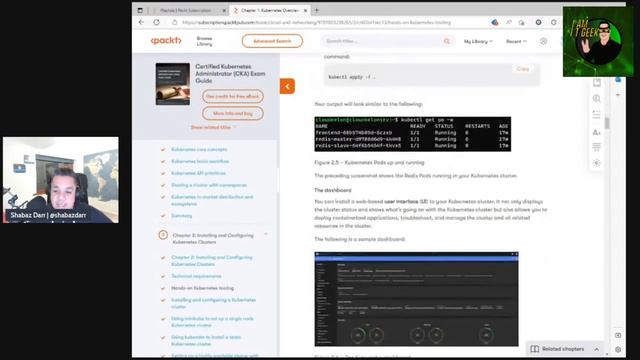The width and height of the screenshot is (640, 360).
Task: Click the browser sidebar settings gear icon
Action: (x=618, y=350)
